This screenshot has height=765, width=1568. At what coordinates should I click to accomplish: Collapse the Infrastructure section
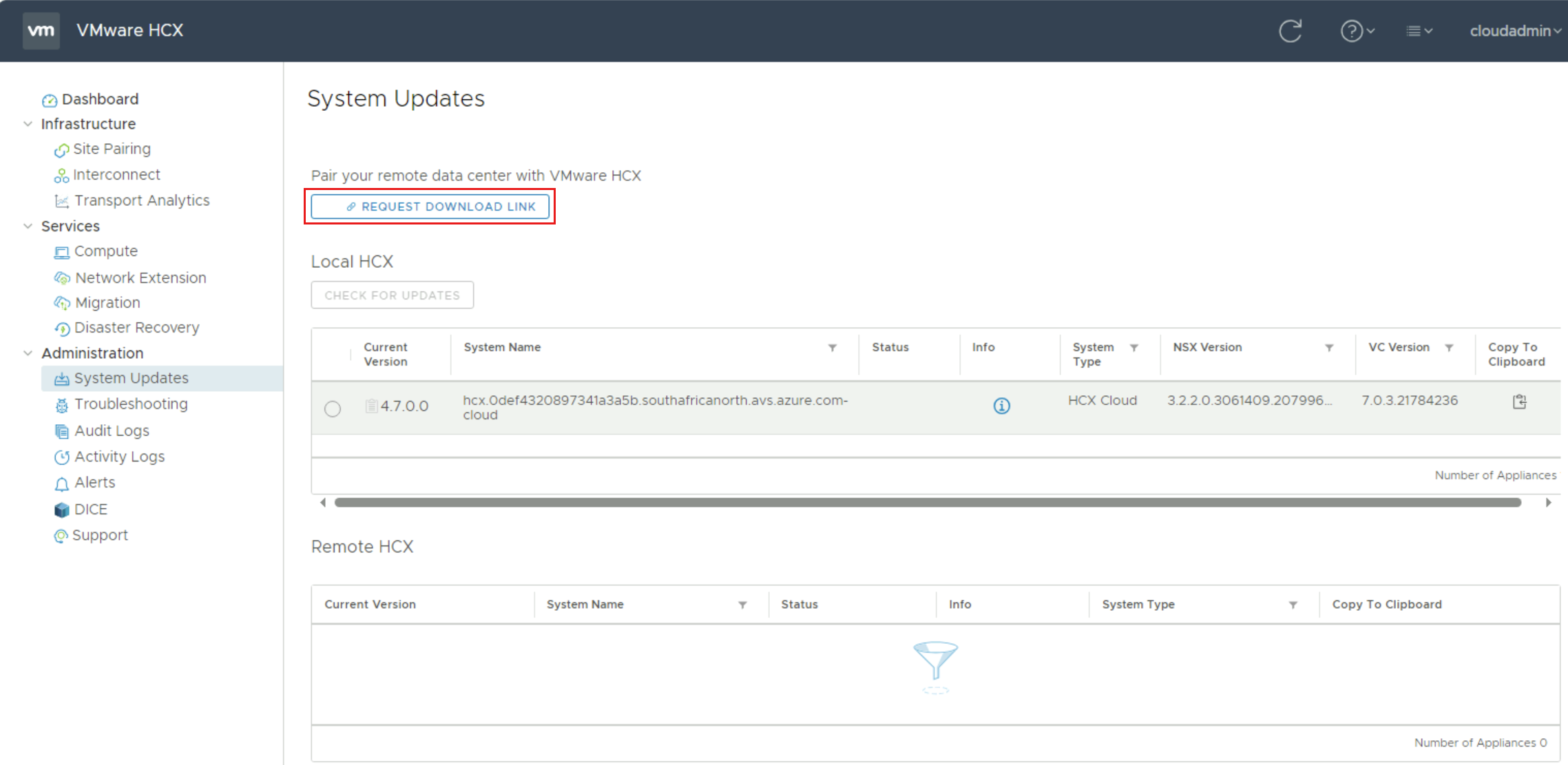28,124
